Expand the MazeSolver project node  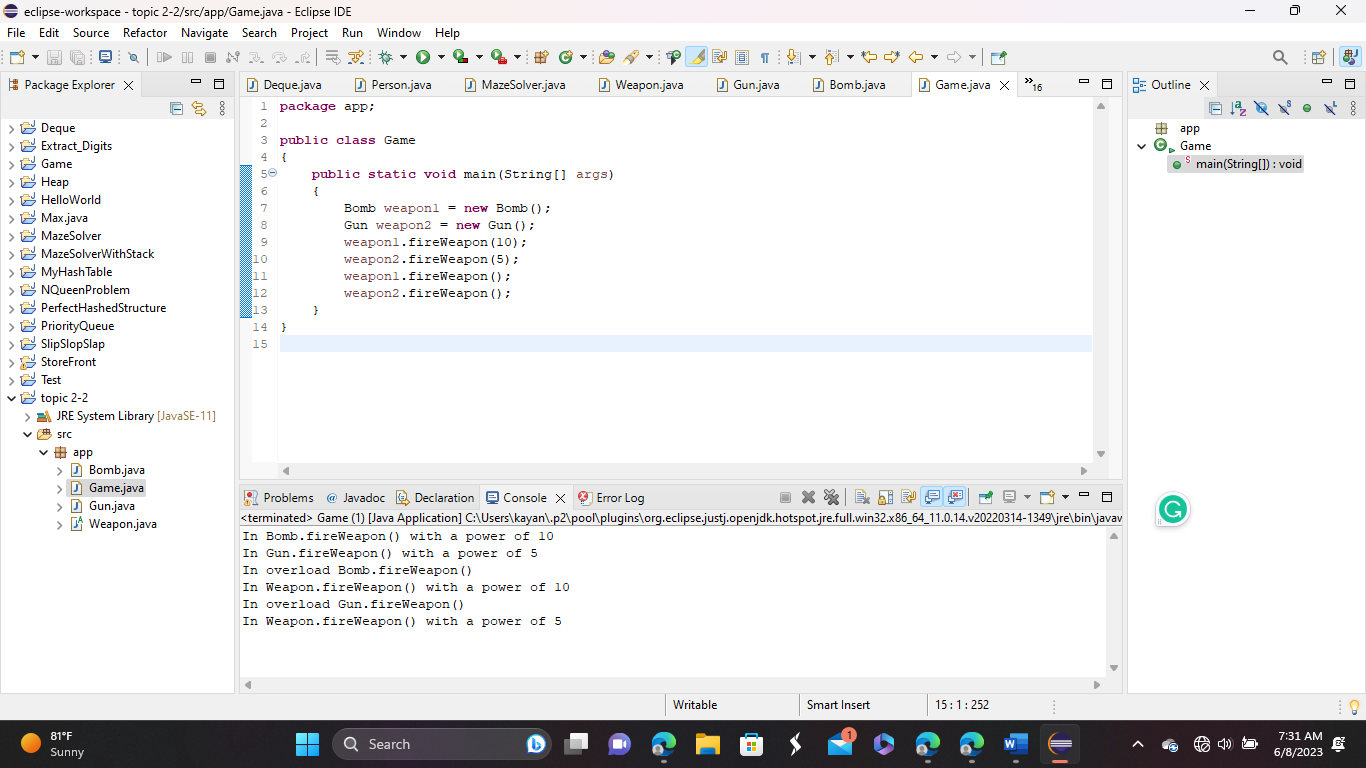pos(12,236)
